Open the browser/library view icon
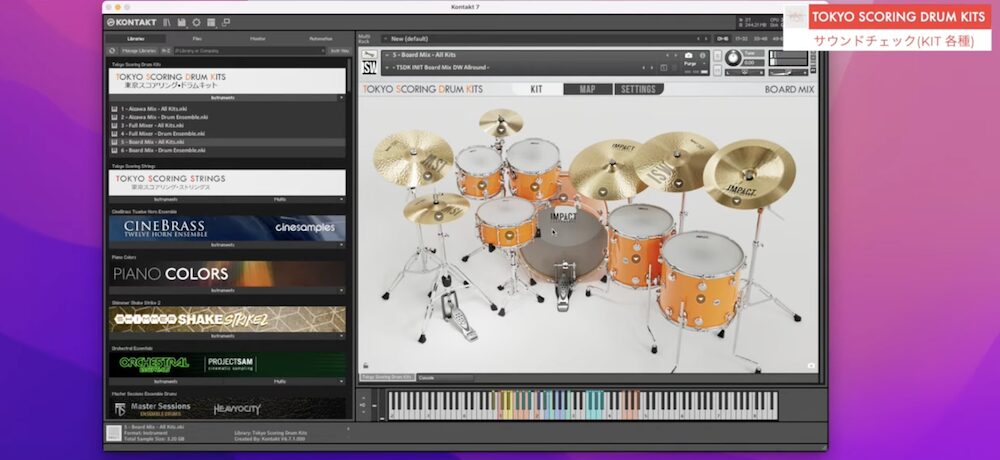This screenshot has height=460, width=1000. point(167,22)
